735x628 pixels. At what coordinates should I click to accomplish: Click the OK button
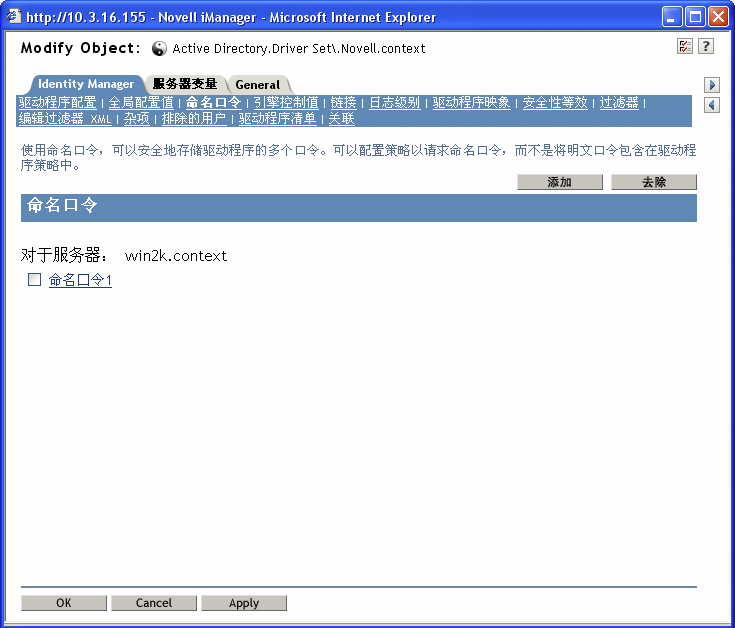pos(64,603)
